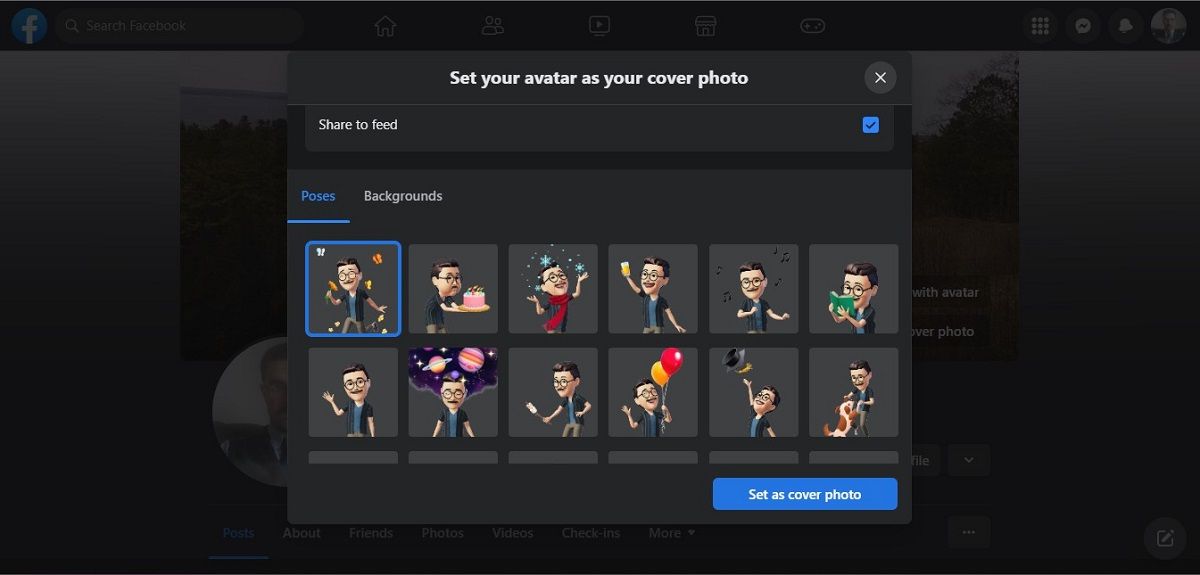Open the Friends profile tab

pos(371,533)
